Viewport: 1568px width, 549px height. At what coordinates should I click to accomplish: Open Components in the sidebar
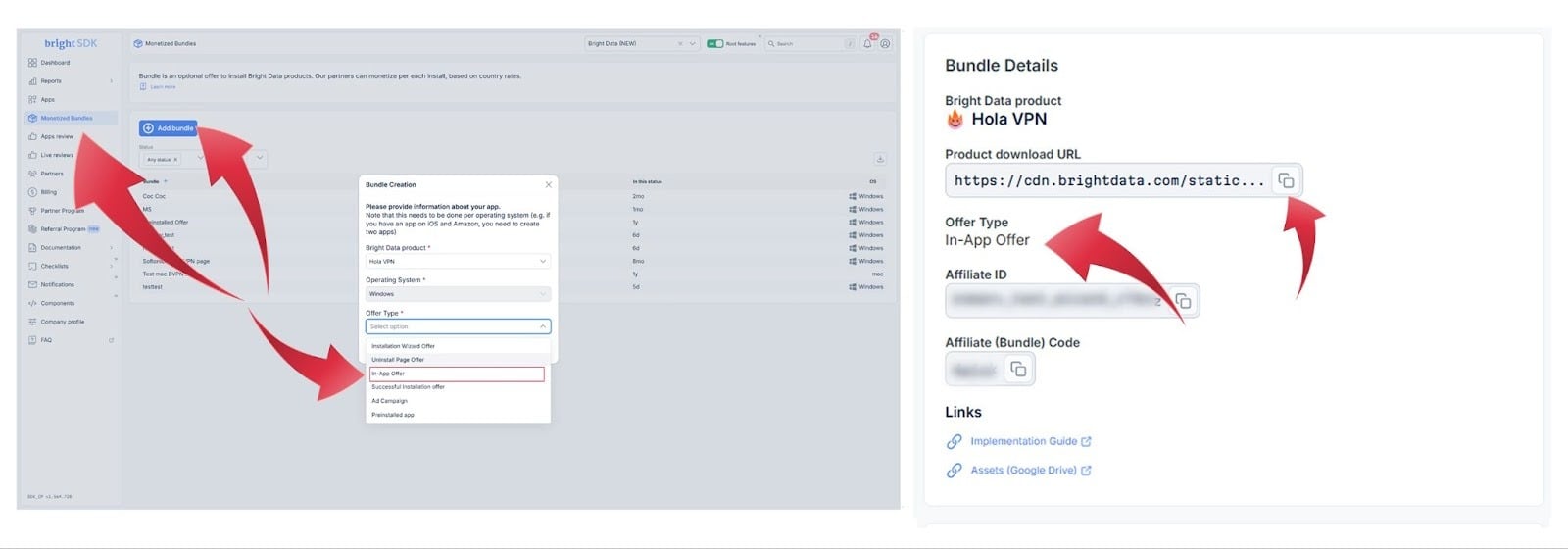(57, 304)
